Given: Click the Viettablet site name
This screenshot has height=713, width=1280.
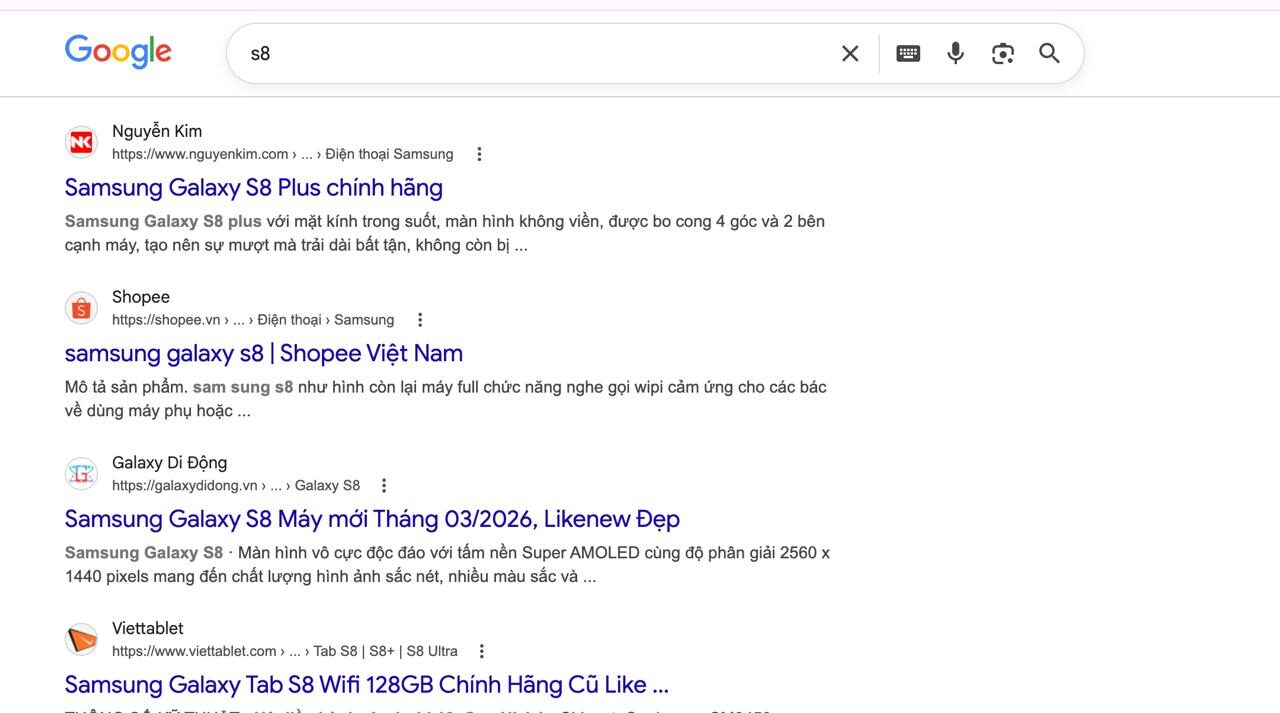Looking at the screenshot, I should pyautogui.click(x=148, y=628).
